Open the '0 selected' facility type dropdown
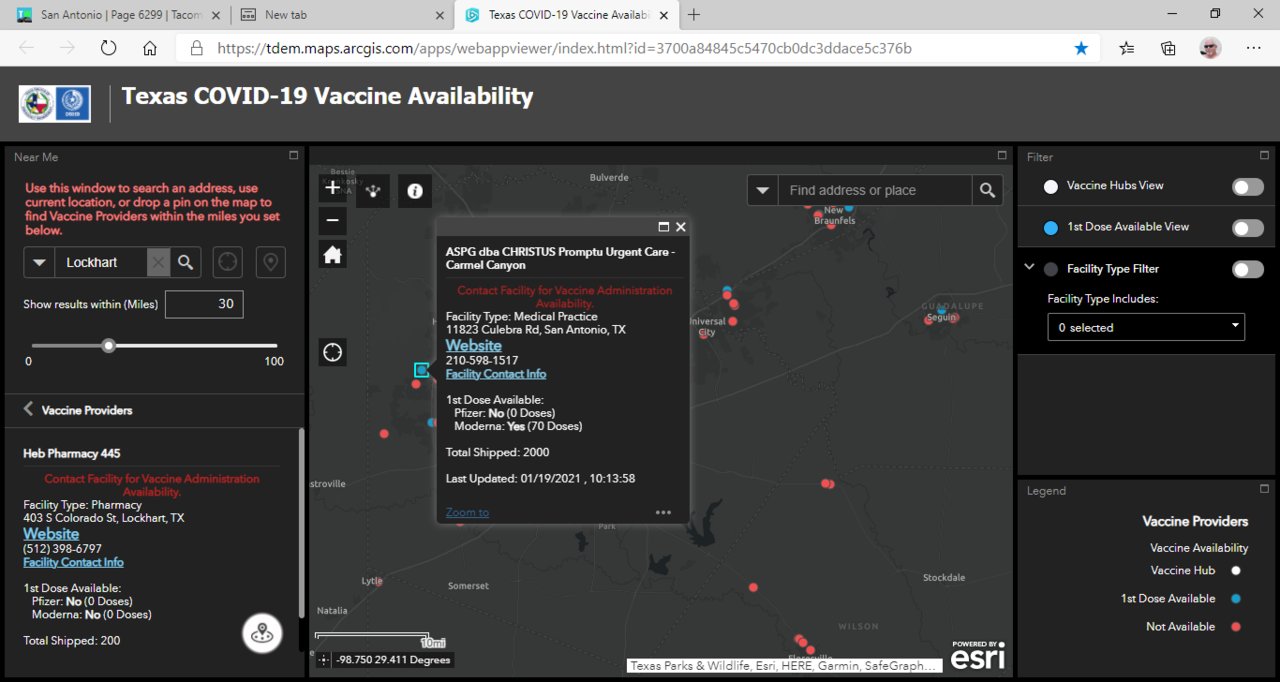This screenshot has height=682, width=1280. (1146, 327)
